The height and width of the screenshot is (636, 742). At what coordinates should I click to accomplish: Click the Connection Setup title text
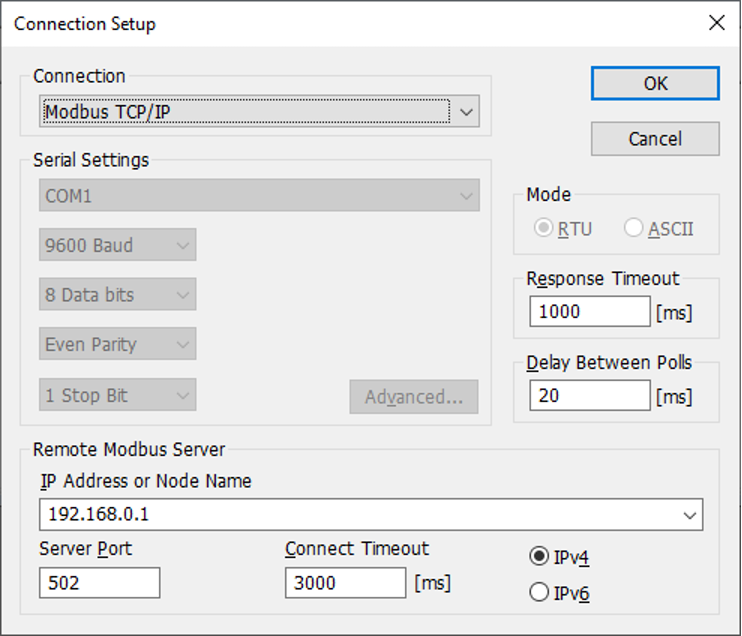pyautogui.click(x=85, y=24)
